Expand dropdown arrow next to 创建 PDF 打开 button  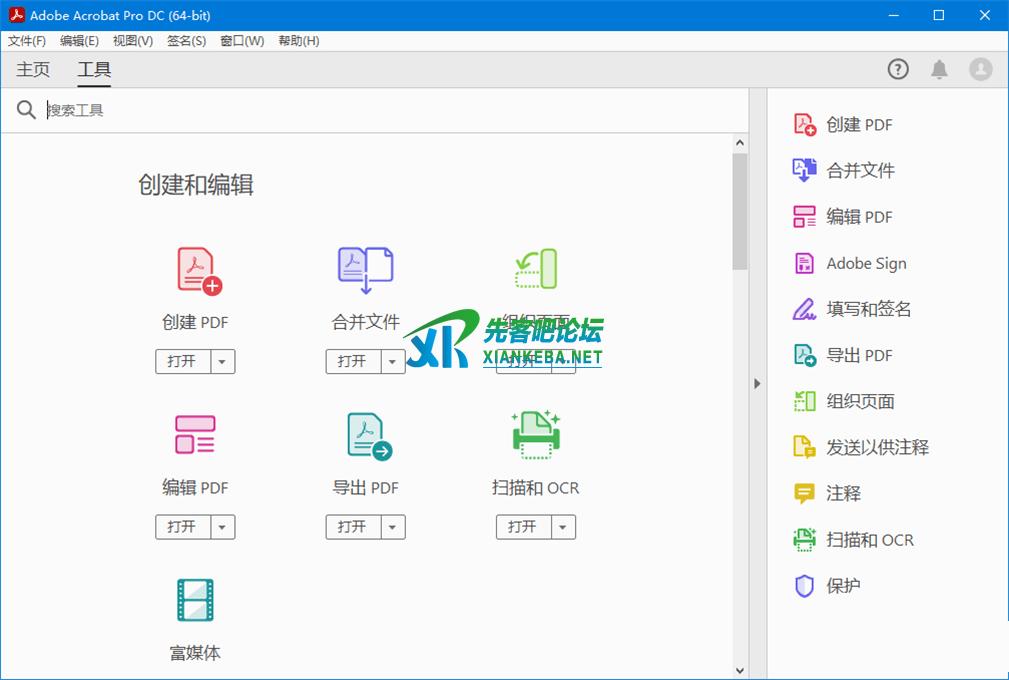[x=223, y=362]
